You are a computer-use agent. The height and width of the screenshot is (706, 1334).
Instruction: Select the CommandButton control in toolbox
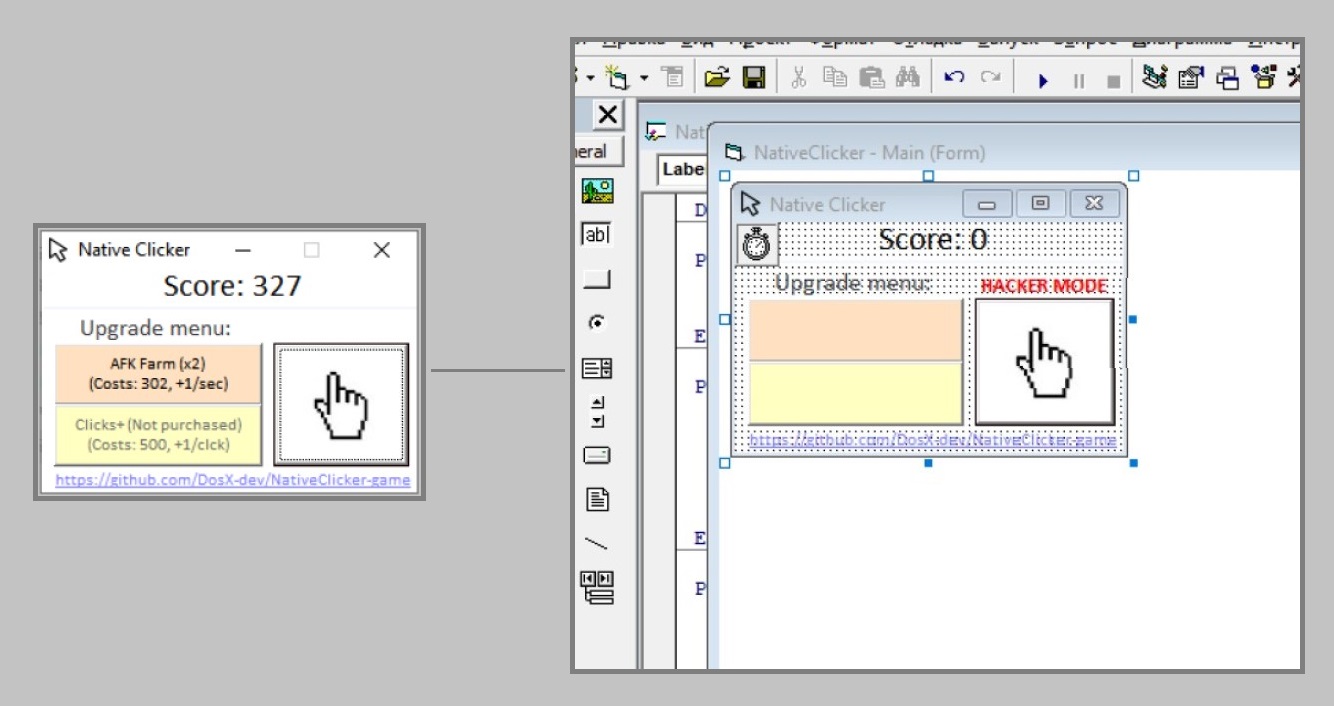[x=597, y=279]
